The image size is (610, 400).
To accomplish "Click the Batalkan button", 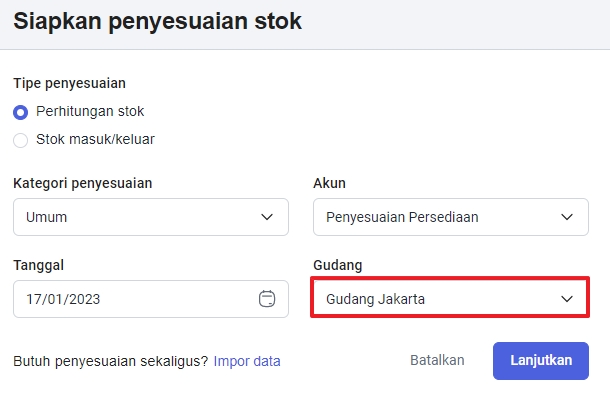I will point(437,360).
